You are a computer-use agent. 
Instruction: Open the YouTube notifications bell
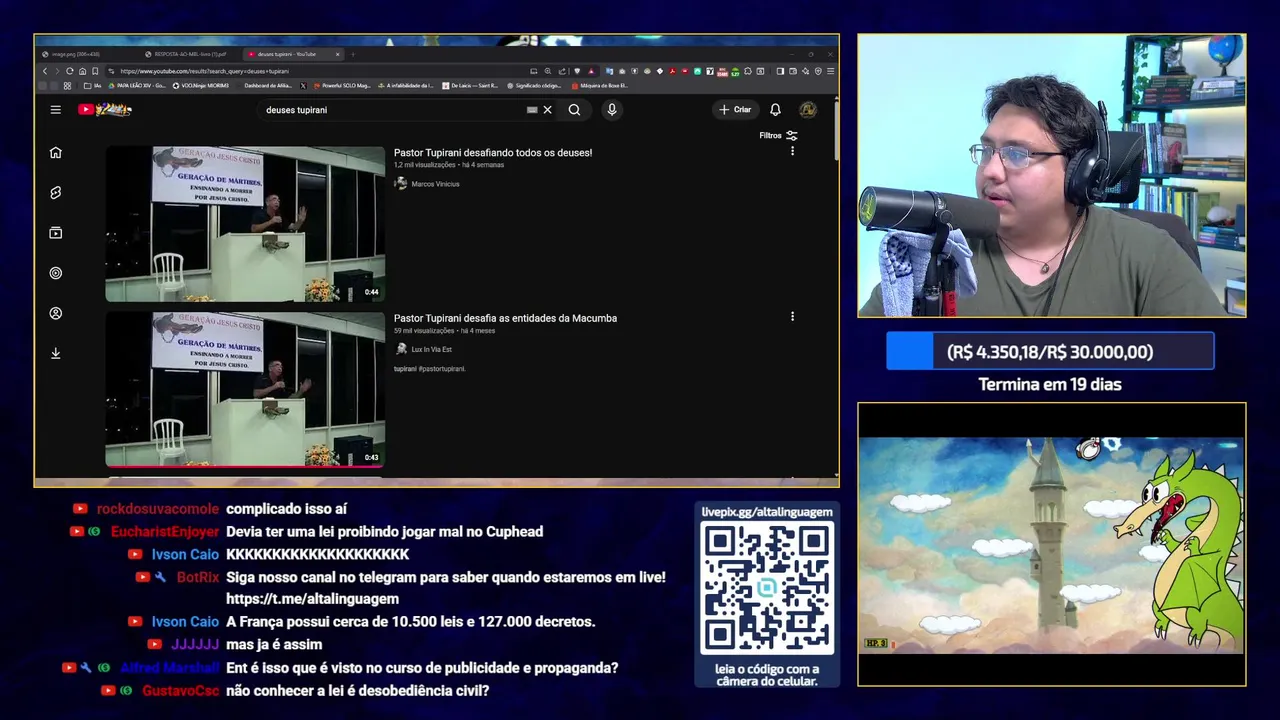(x=775, y=110)
